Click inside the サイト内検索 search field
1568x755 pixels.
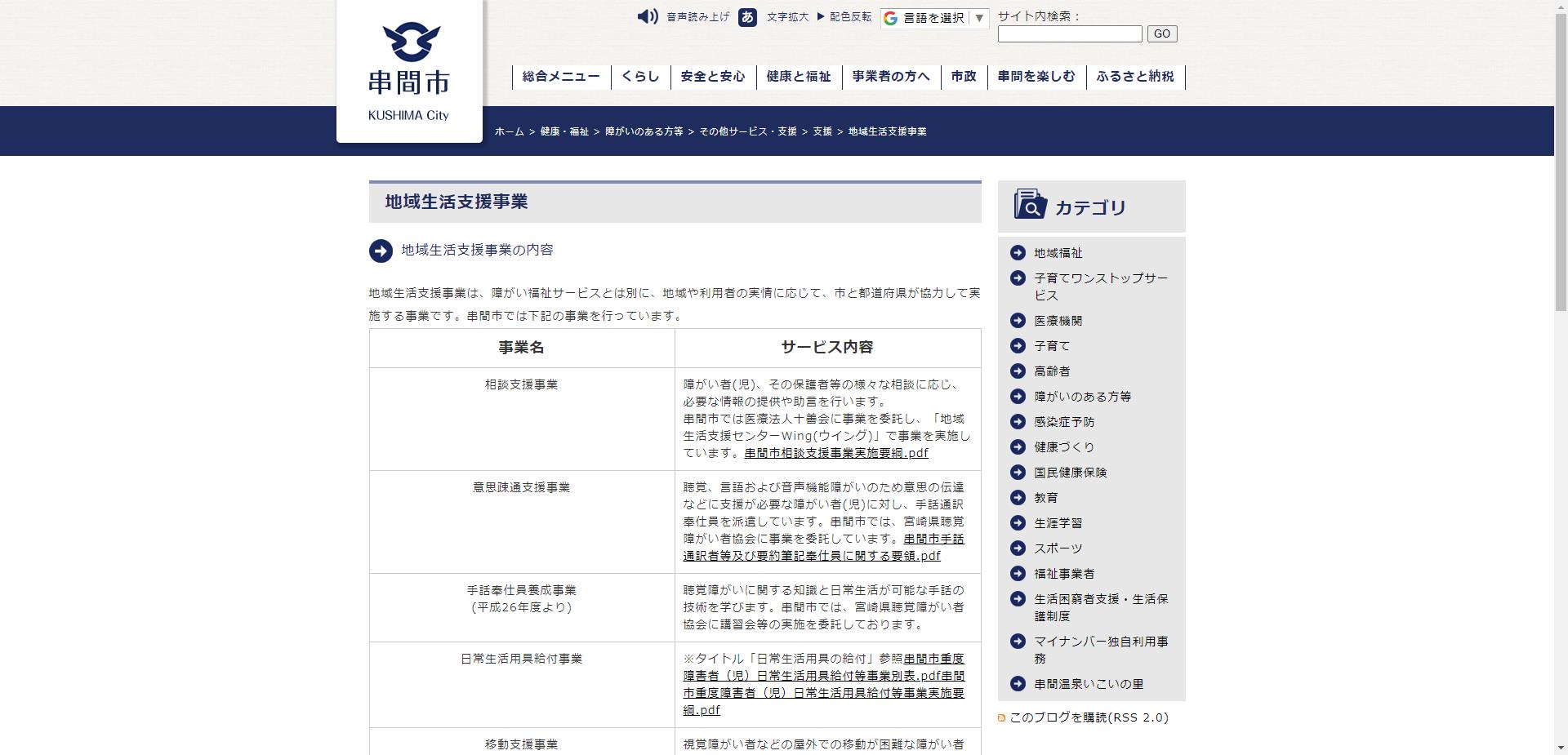[x=1068, y=33]
